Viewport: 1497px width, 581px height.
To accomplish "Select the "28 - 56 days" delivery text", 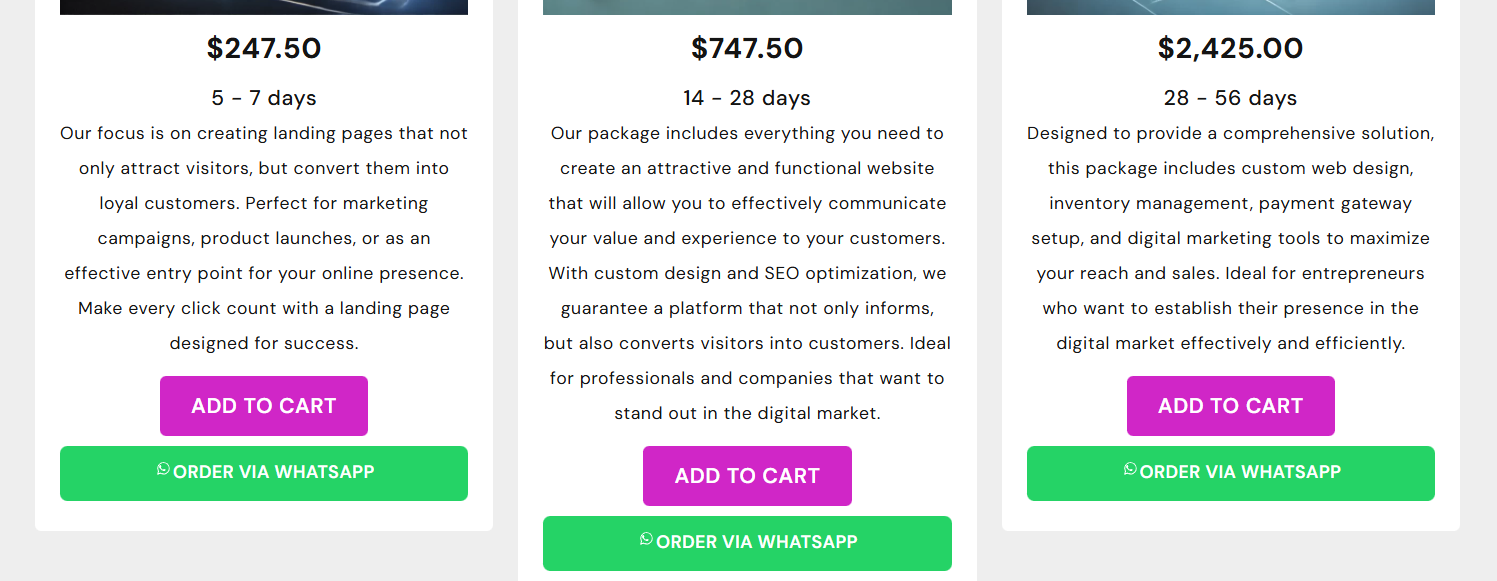I will tap(1230, 98).
